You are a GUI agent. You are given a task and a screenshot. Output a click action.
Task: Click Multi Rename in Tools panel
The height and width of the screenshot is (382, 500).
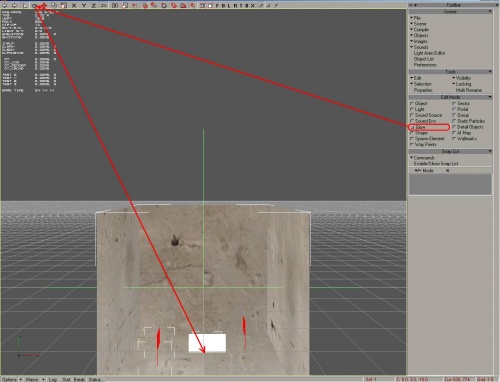(469, 90)
